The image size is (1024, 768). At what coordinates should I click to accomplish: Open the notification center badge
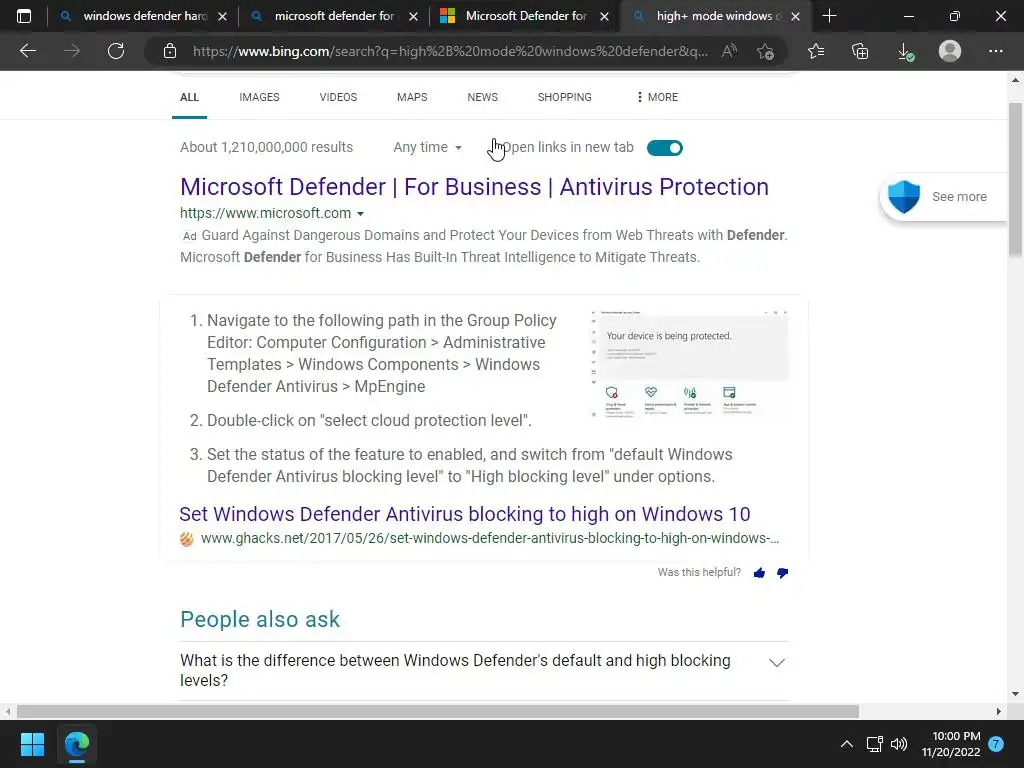pyautogui.click(x=996, y=744)
